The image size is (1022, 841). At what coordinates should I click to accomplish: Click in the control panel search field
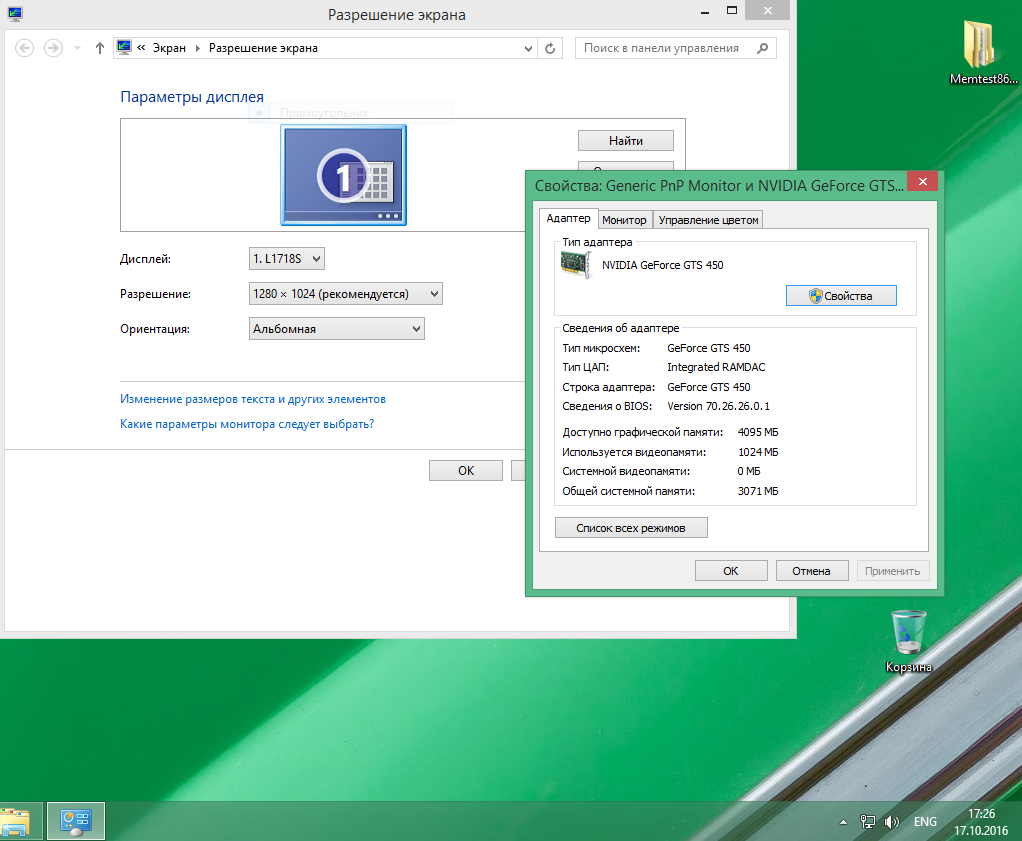[662, 48]
